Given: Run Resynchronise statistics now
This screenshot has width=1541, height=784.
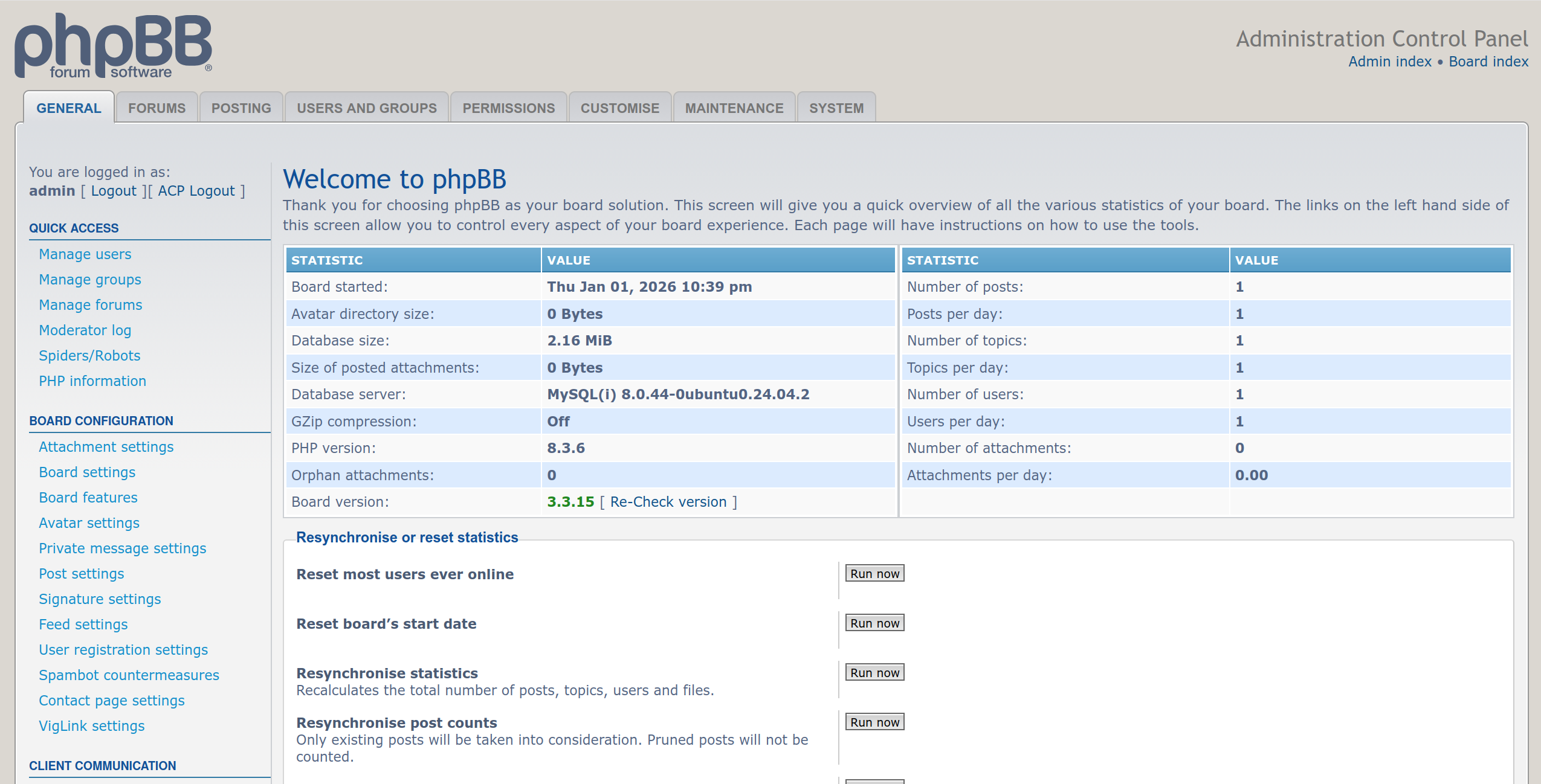Looking at the screenshot, I should pos(874,673).
